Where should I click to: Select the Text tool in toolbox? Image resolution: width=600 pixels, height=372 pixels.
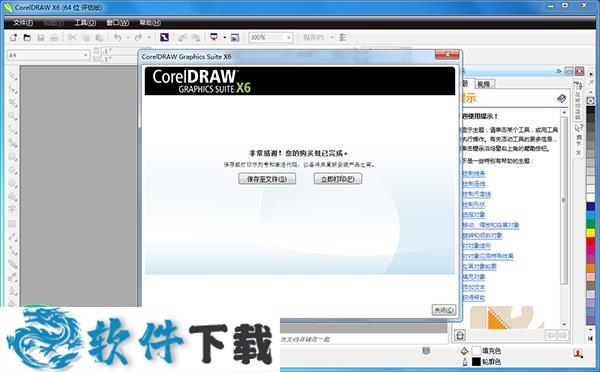[x=13, y=209]
